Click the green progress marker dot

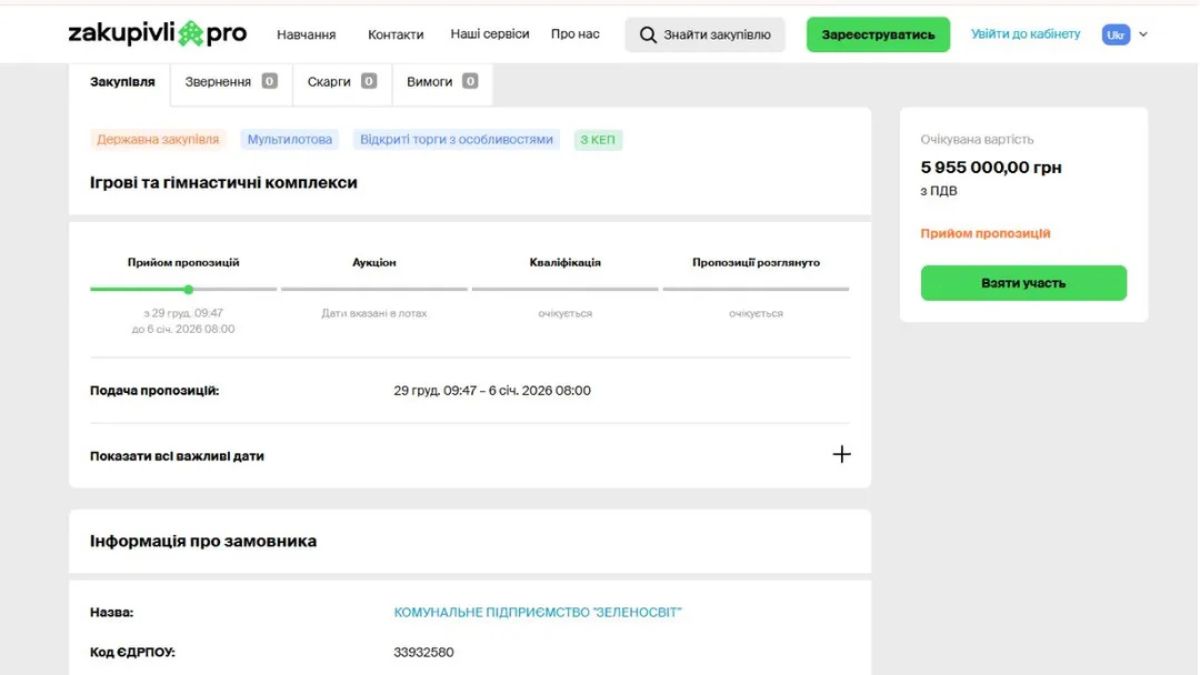click(x=188, y=289)
